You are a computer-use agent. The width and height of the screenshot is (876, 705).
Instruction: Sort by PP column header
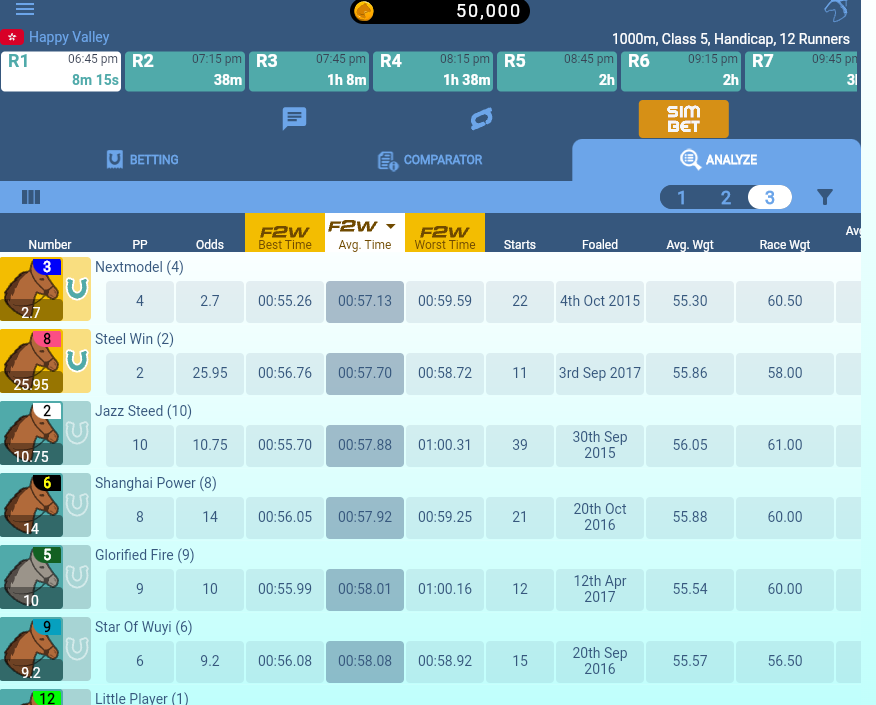click(140, 245)
